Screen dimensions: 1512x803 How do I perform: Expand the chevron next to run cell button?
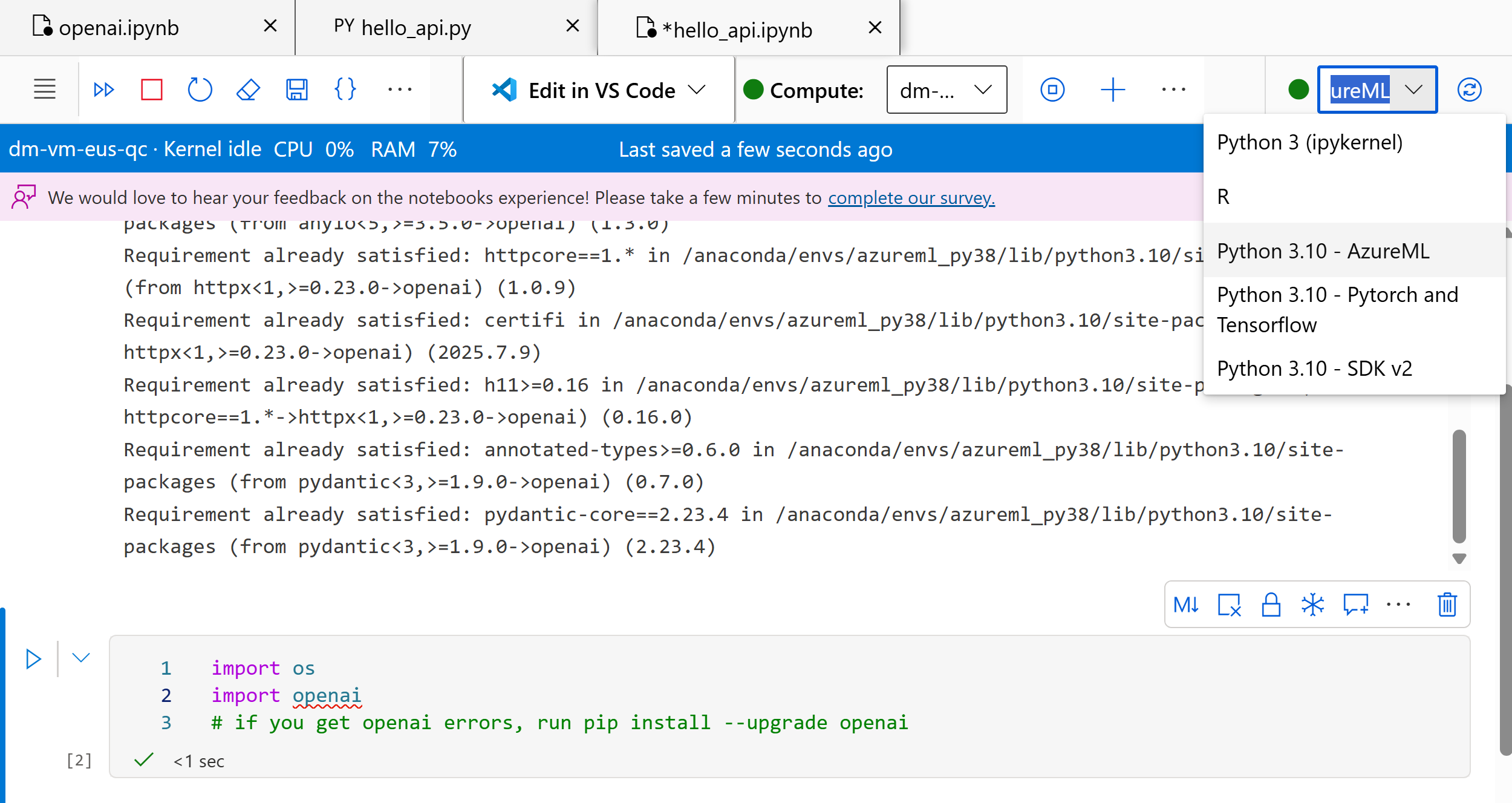81,658
